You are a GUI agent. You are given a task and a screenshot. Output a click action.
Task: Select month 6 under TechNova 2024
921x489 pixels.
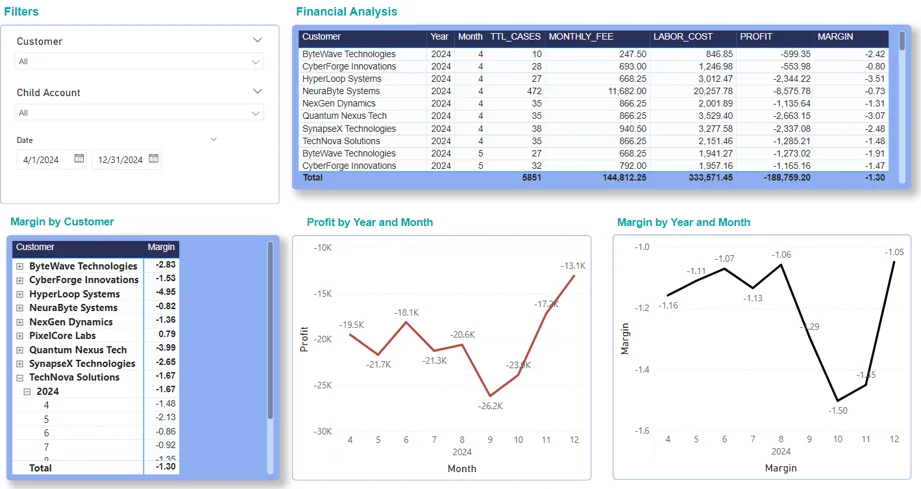46,433
